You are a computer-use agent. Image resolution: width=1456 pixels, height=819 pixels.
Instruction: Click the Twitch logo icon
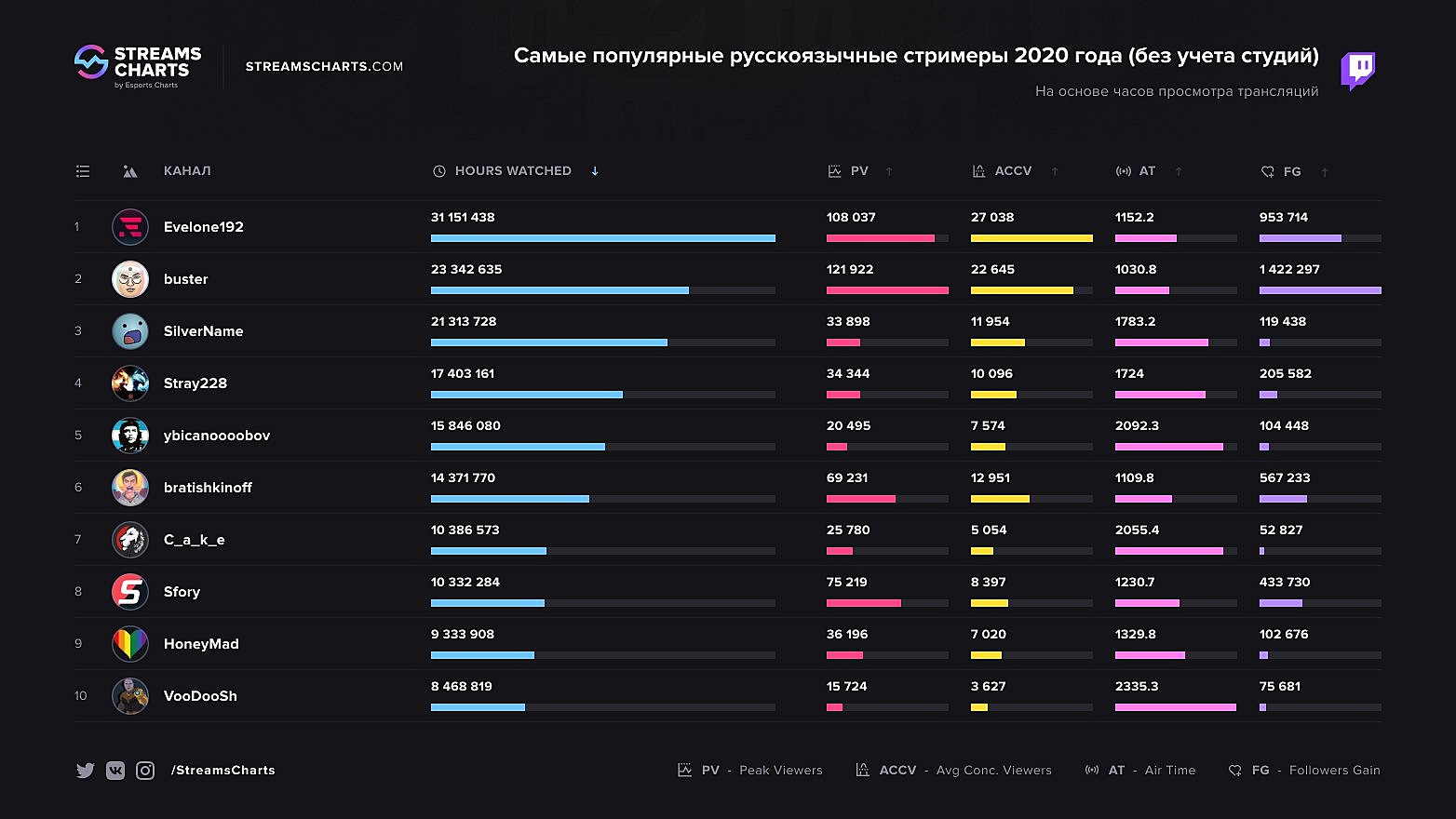(1357, 71)
